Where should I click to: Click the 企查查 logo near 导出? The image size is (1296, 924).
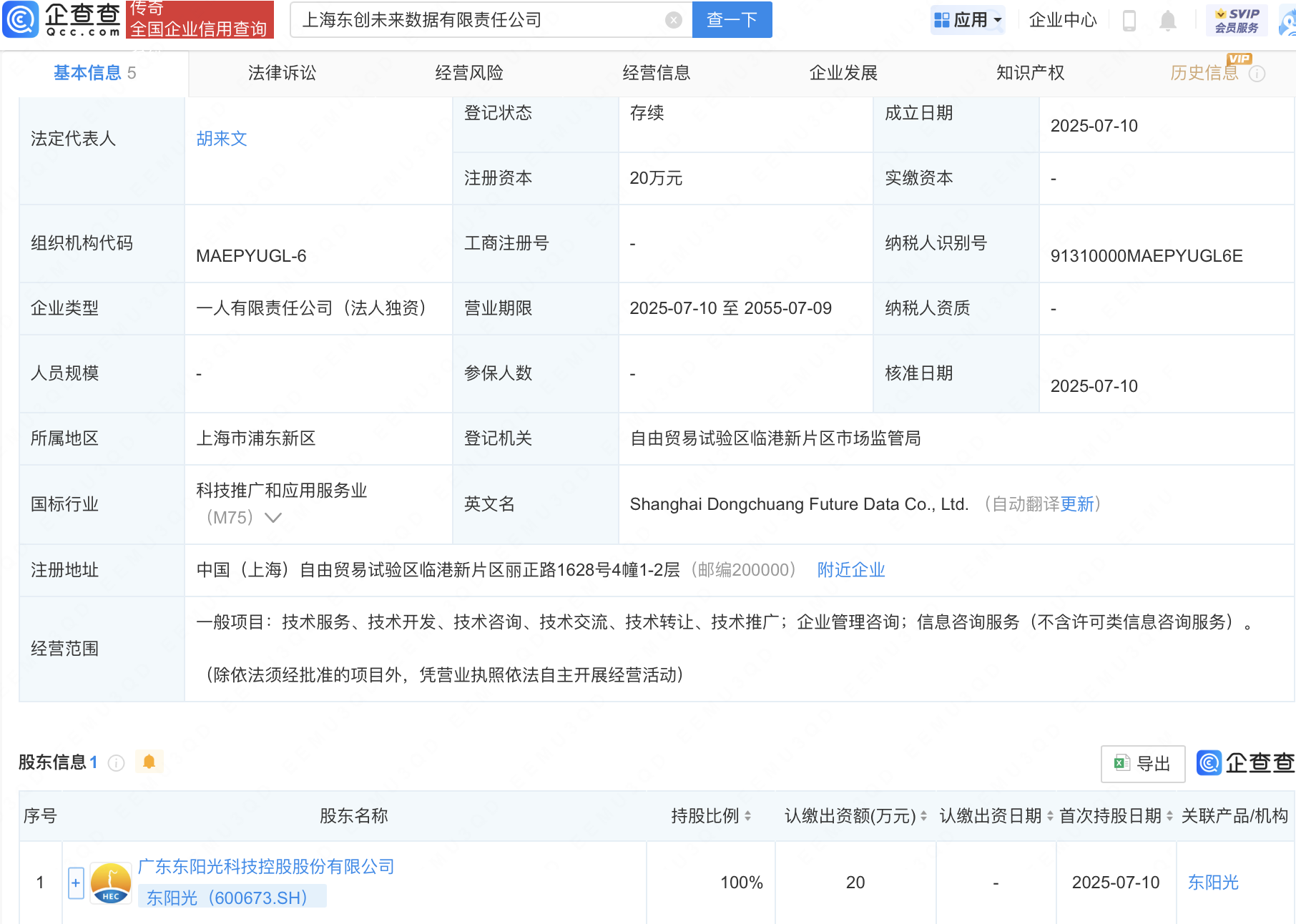[1245, 763]
